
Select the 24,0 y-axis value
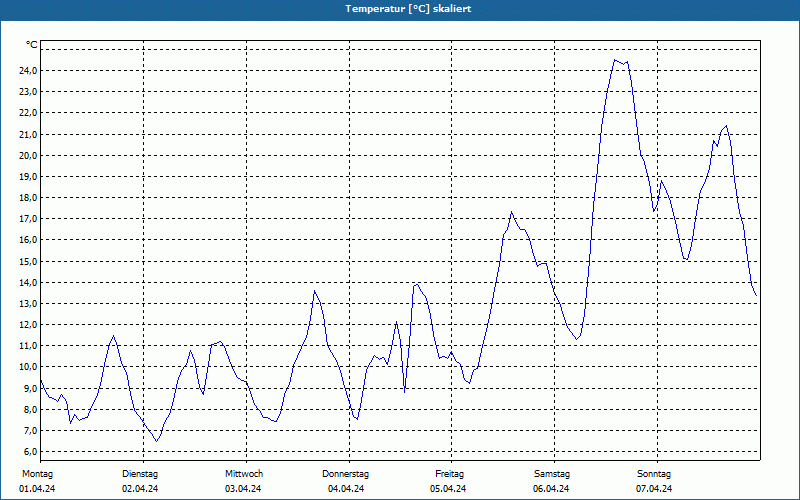28,70
